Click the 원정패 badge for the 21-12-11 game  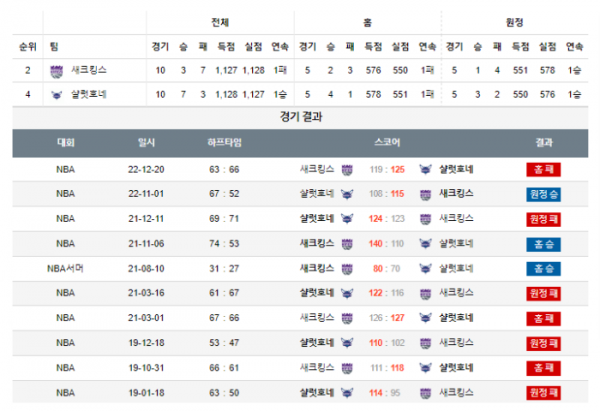pyautogui.click(x=543, y=219)
